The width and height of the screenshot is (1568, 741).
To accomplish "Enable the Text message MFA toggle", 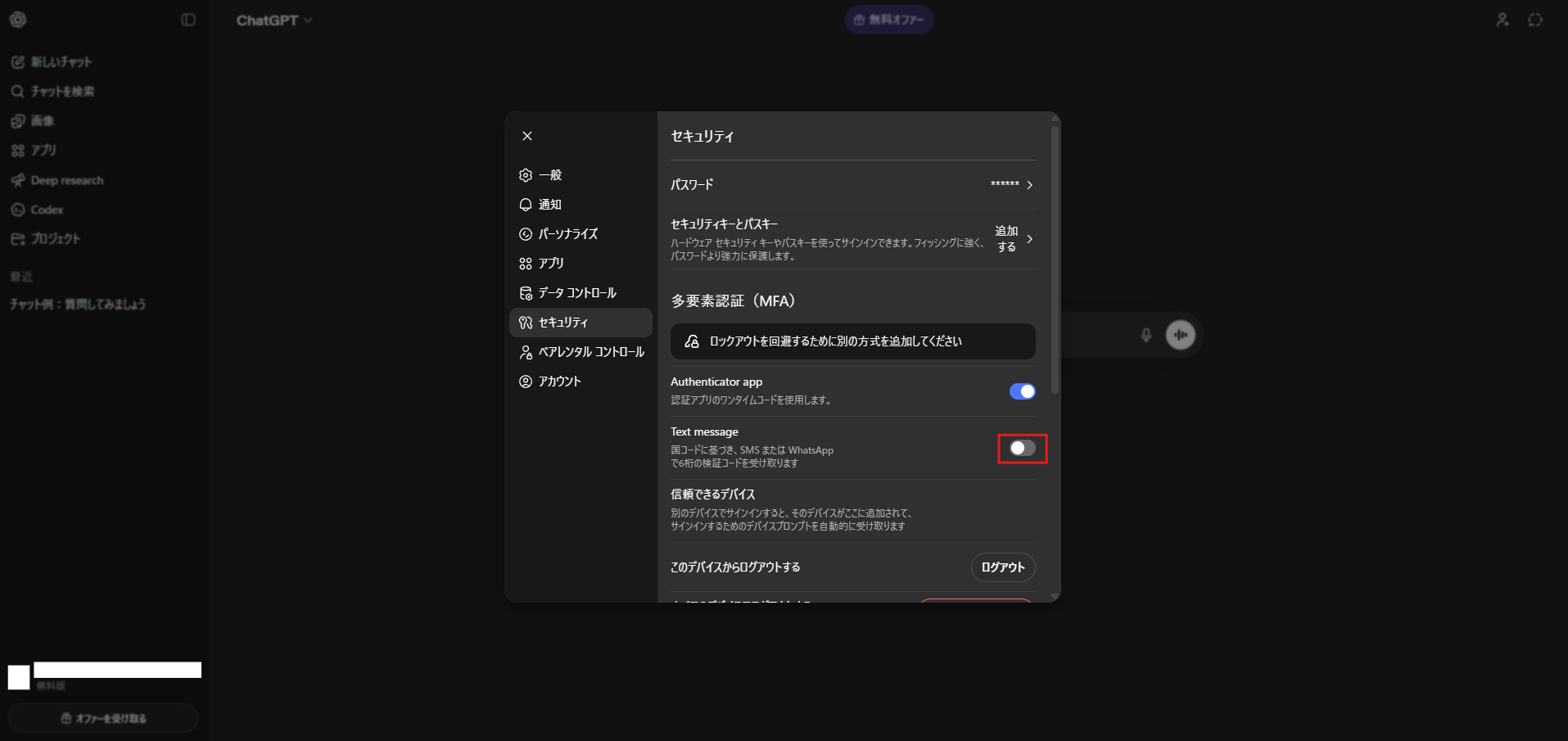I will tap(1022, 448).
